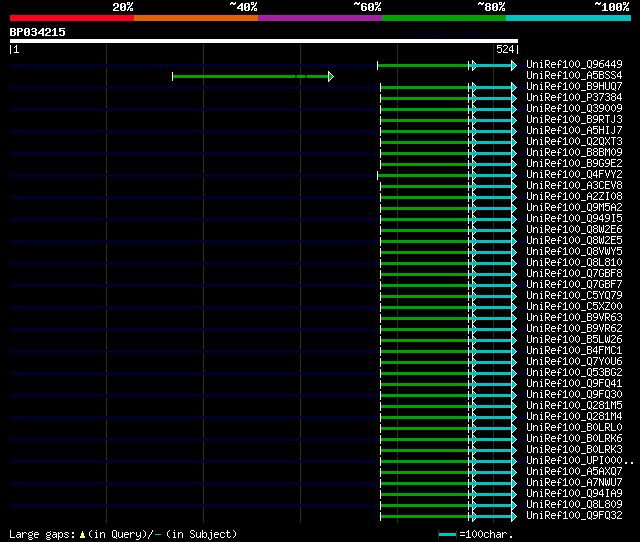Click the green ~80% identity color segment
Viewport: 640px width, 542px height.
pos(444,18)
